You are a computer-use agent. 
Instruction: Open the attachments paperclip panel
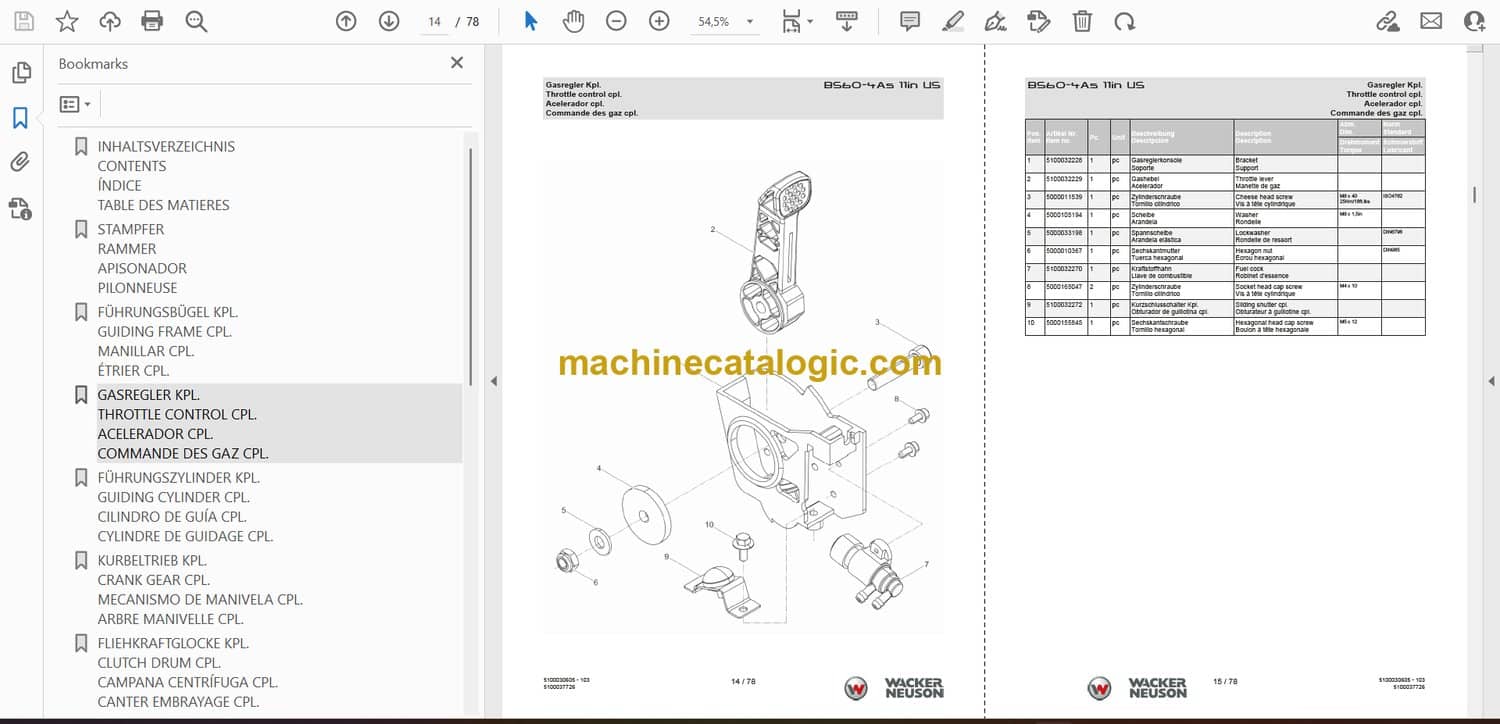click(x=21, y=162)
